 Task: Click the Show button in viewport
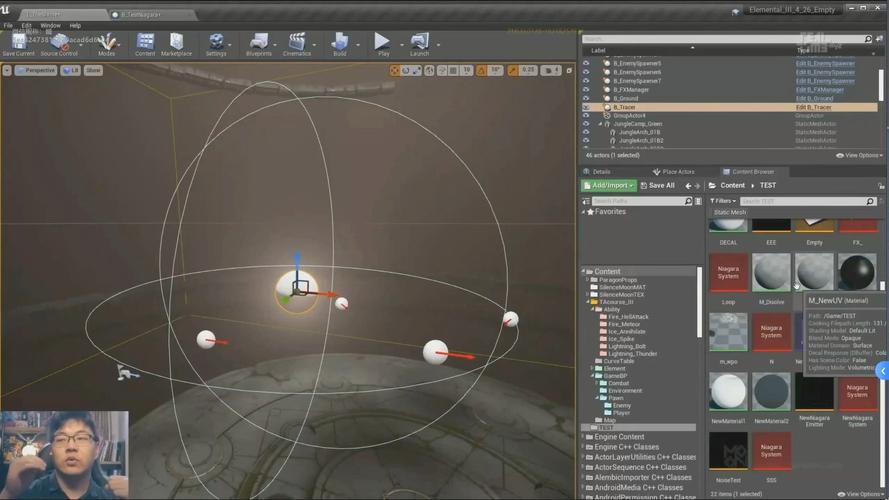[x=94, y=70]
